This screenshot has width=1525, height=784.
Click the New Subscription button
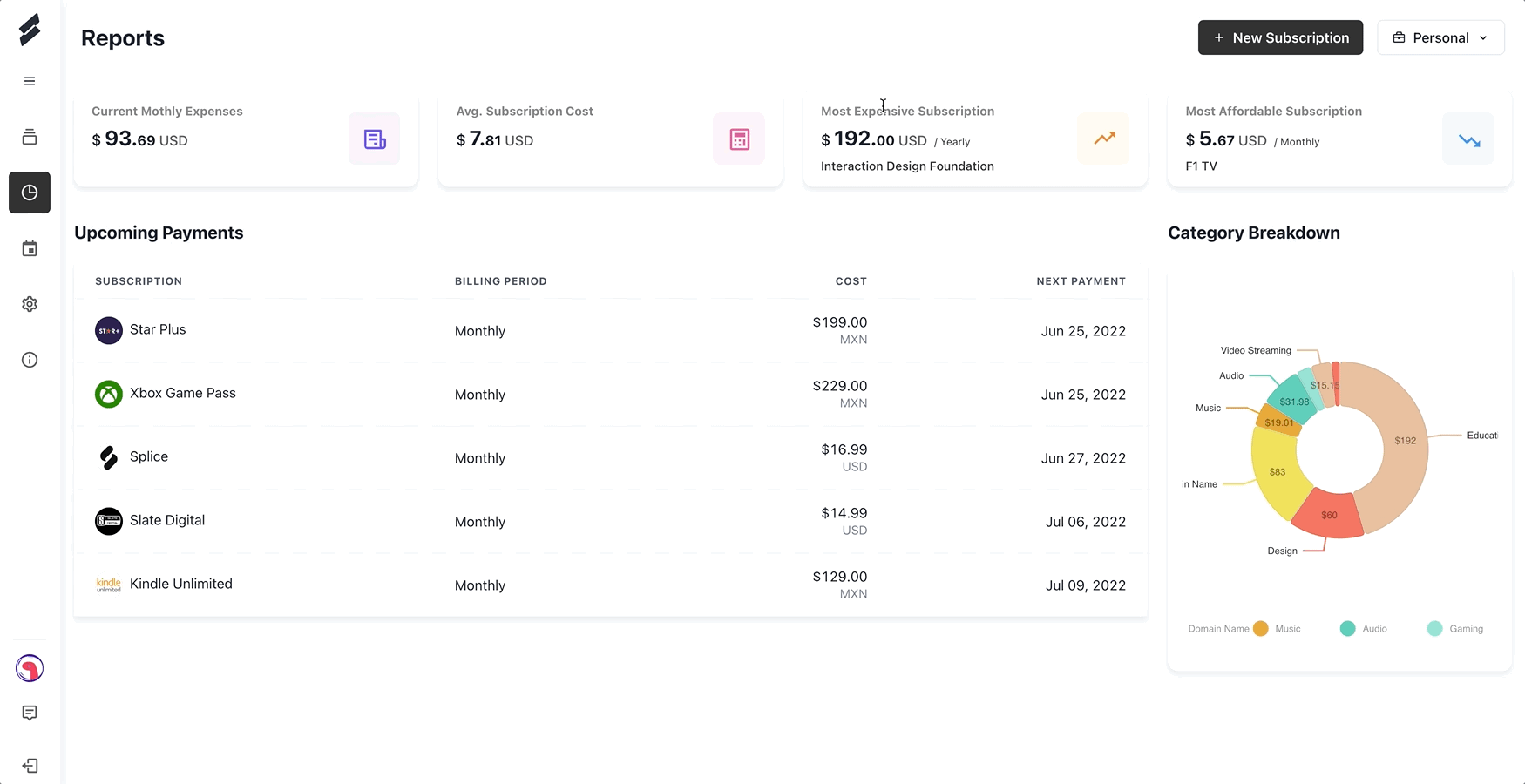coord(1279,37)
